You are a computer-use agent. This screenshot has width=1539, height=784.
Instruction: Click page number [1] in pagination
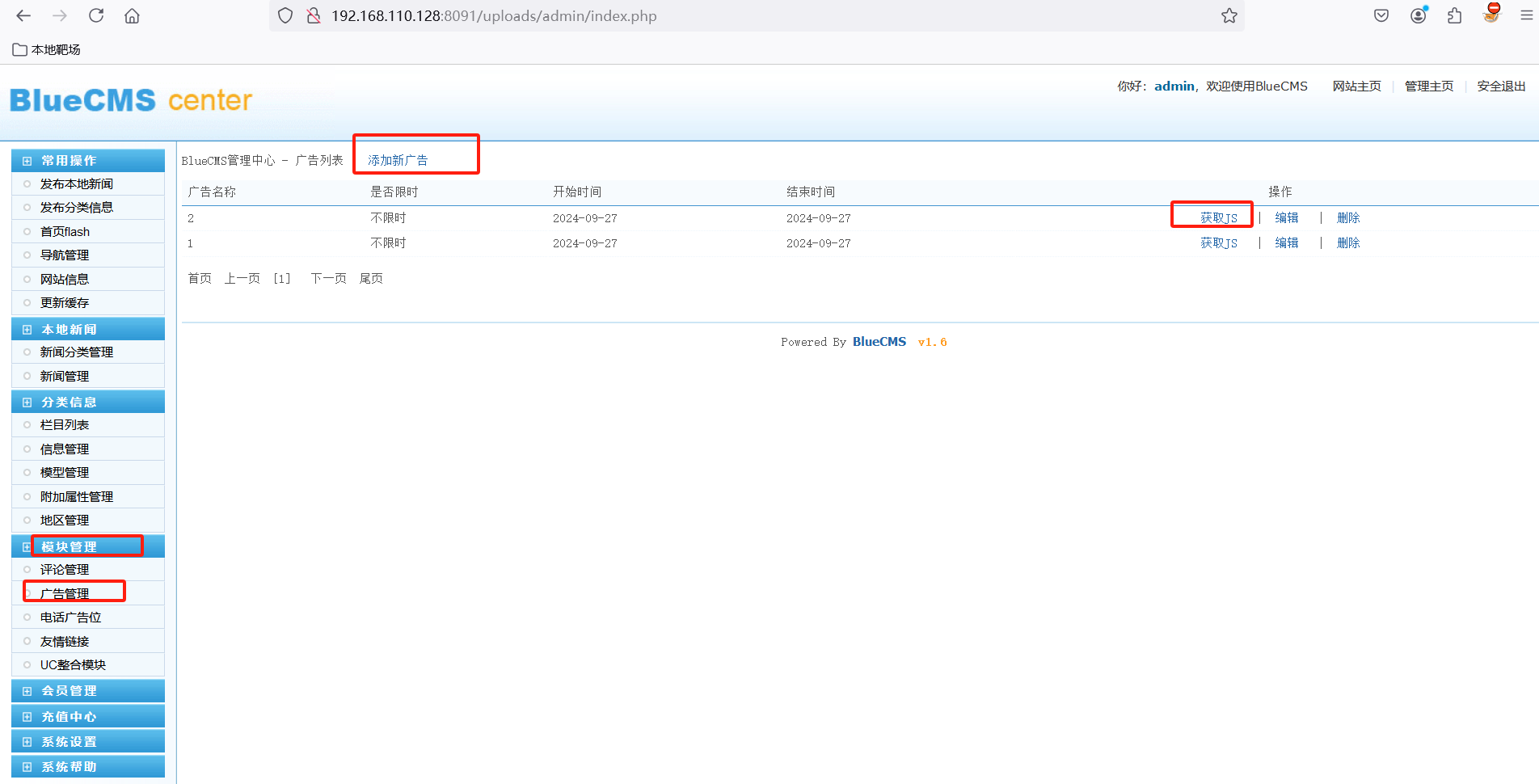(282, 279)
